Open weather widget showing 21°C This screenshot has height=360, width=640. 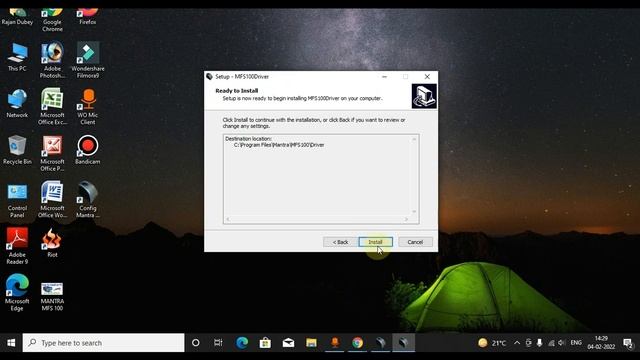(x=492, y=343)
